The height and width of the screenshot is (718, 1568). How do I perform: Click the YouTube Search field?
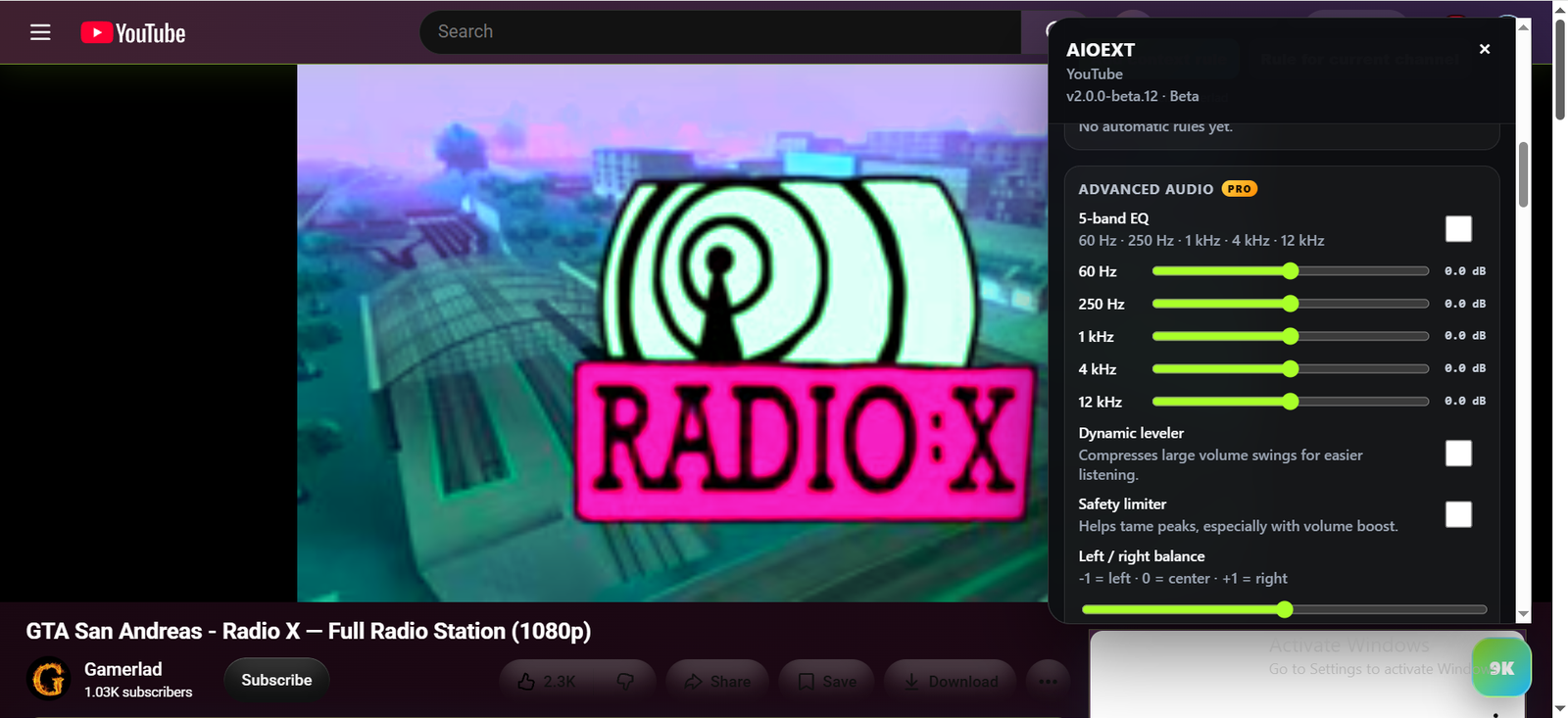coord(720,32)
